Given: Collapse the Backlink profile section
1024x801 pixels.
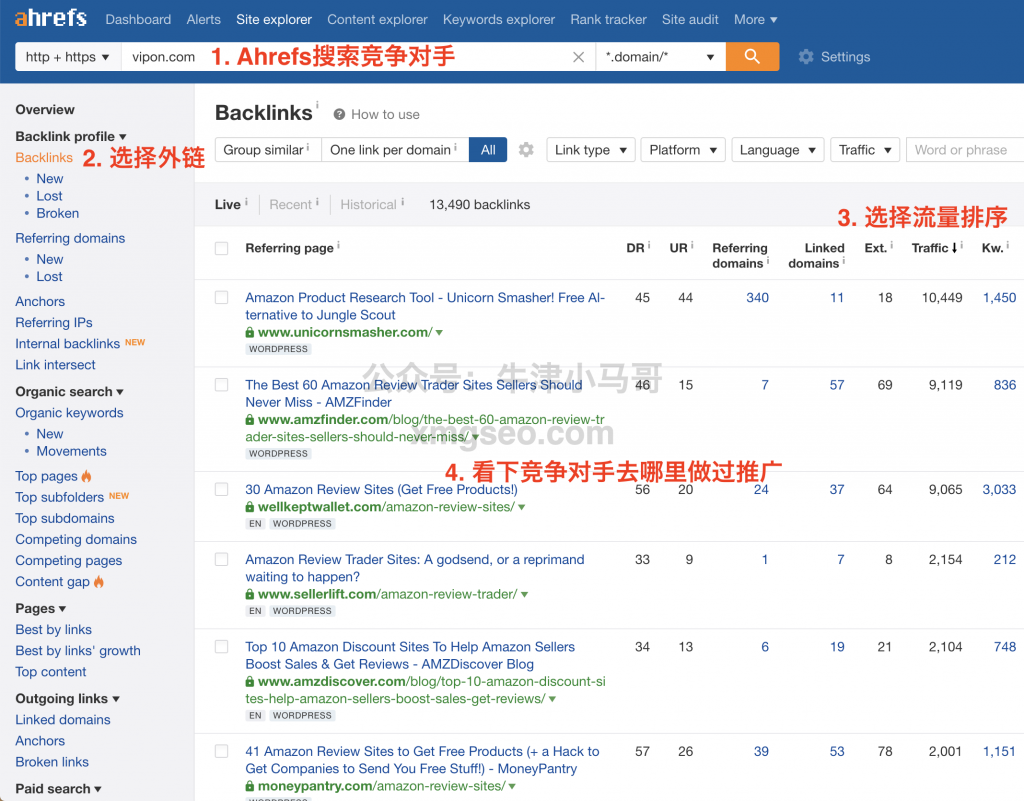Looking at the screenshot, I should 71,136.
